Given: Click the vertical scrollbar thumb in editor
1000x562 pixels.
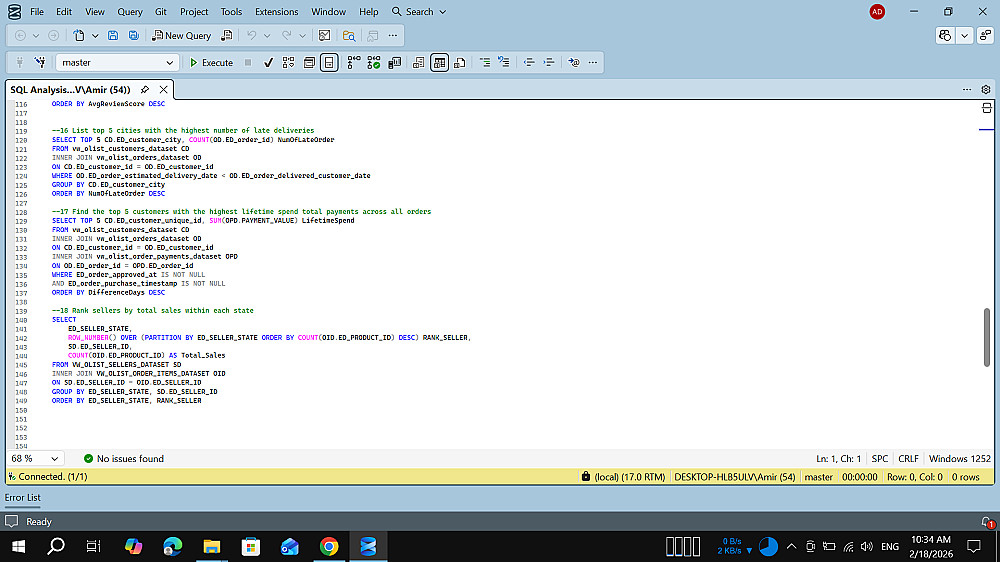Looking at the screenshot, I should 987,337.
